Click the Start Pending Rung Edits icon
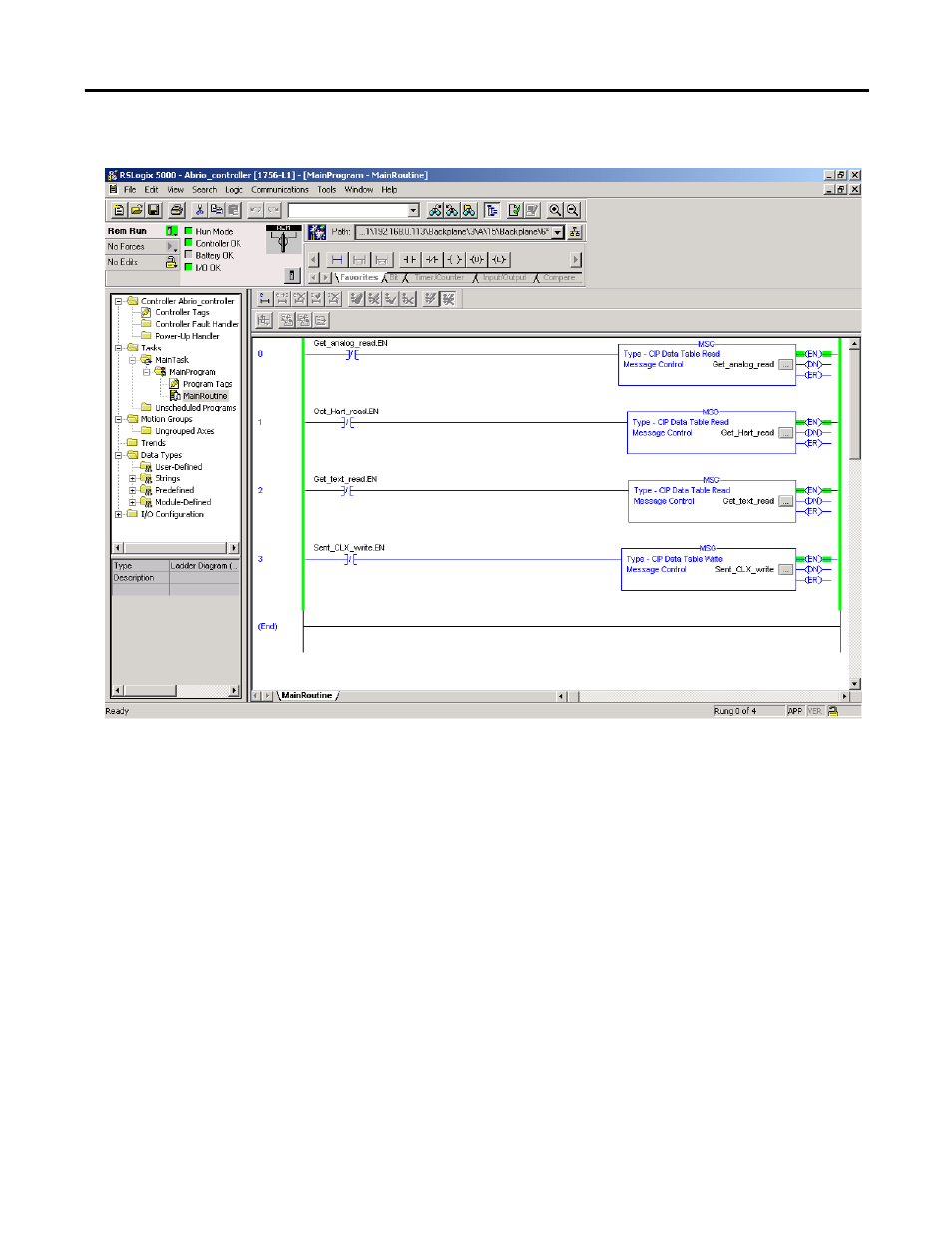Screen dimensions: 952x1233 [265, 298]
